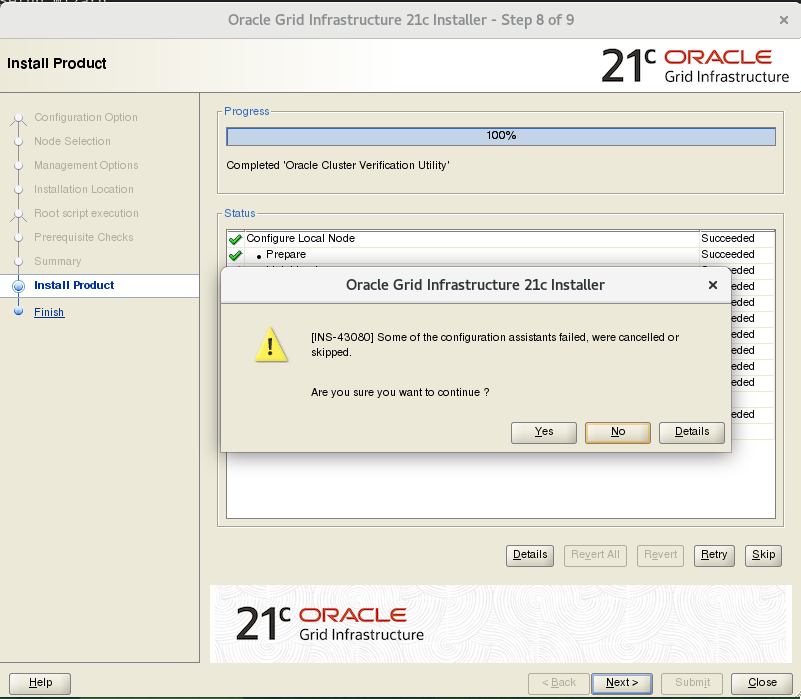
Task: Click the 100% progress bar
Action: coord(501,136)
